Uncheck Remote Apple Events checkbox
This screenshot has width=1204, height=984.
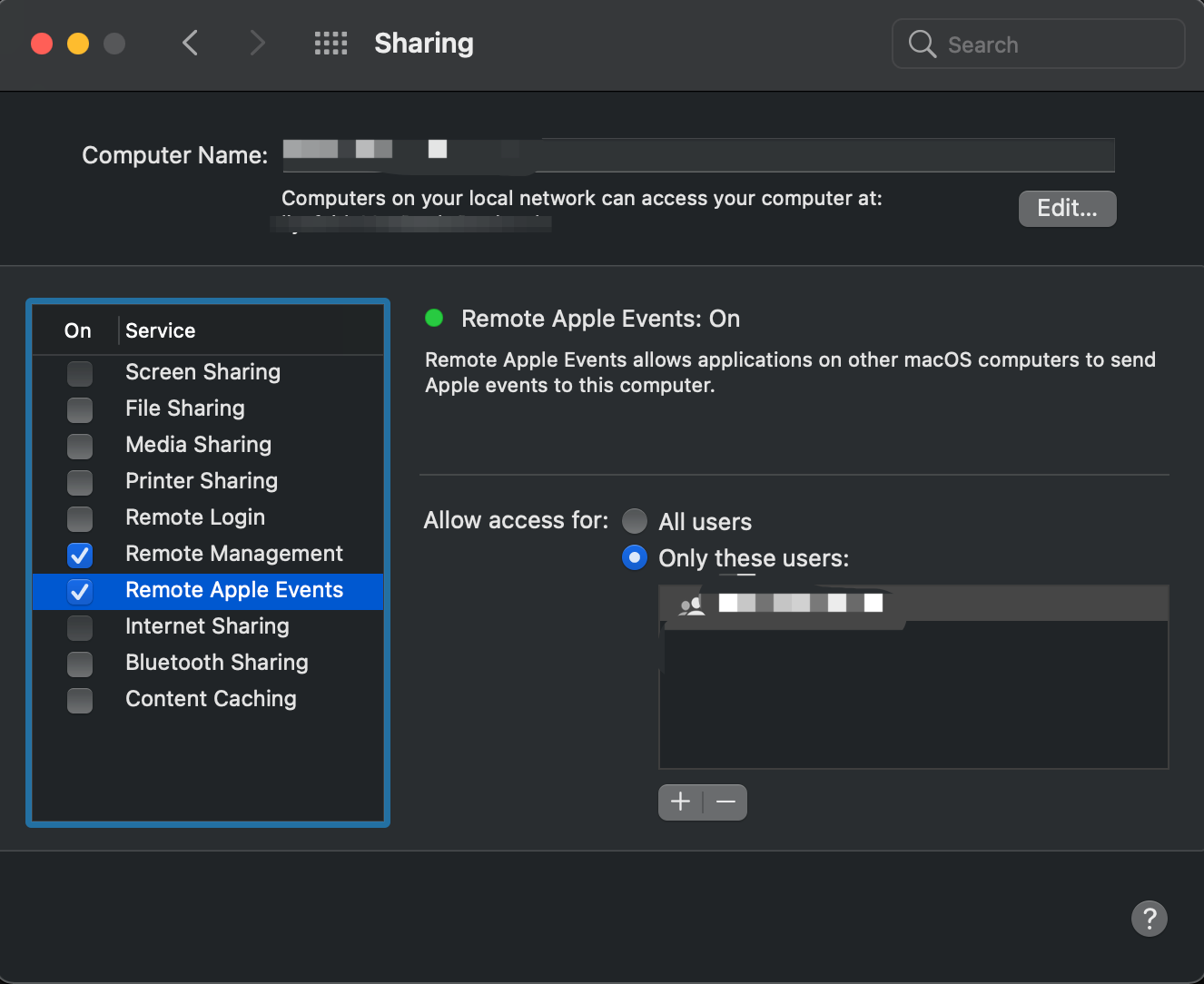pyautogui.click(x=80, y=591)
